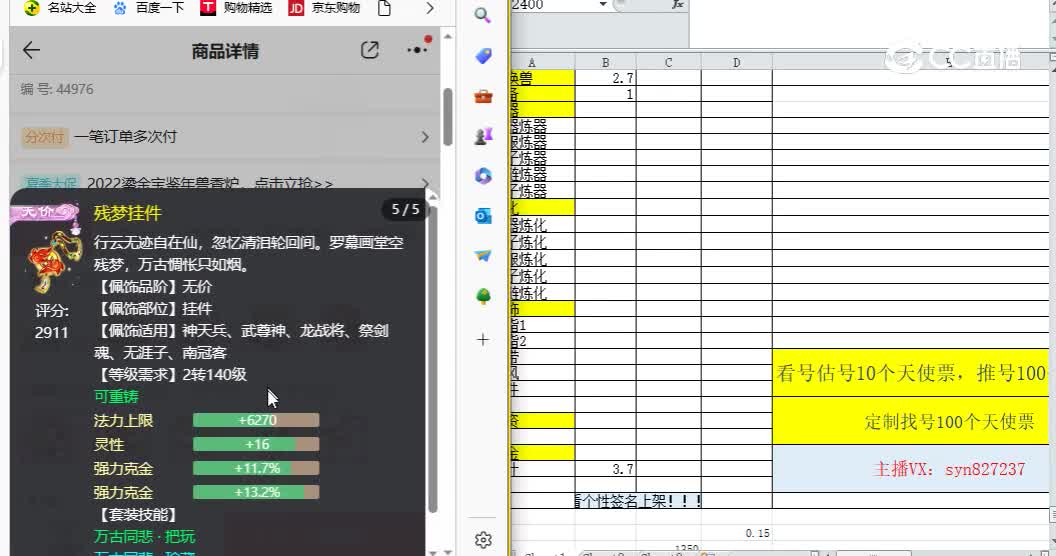The height and width of the screenshot is (556, 1056).
Task: Click the 强力克金 +13.2% bar
Action: tap(256, 493)
